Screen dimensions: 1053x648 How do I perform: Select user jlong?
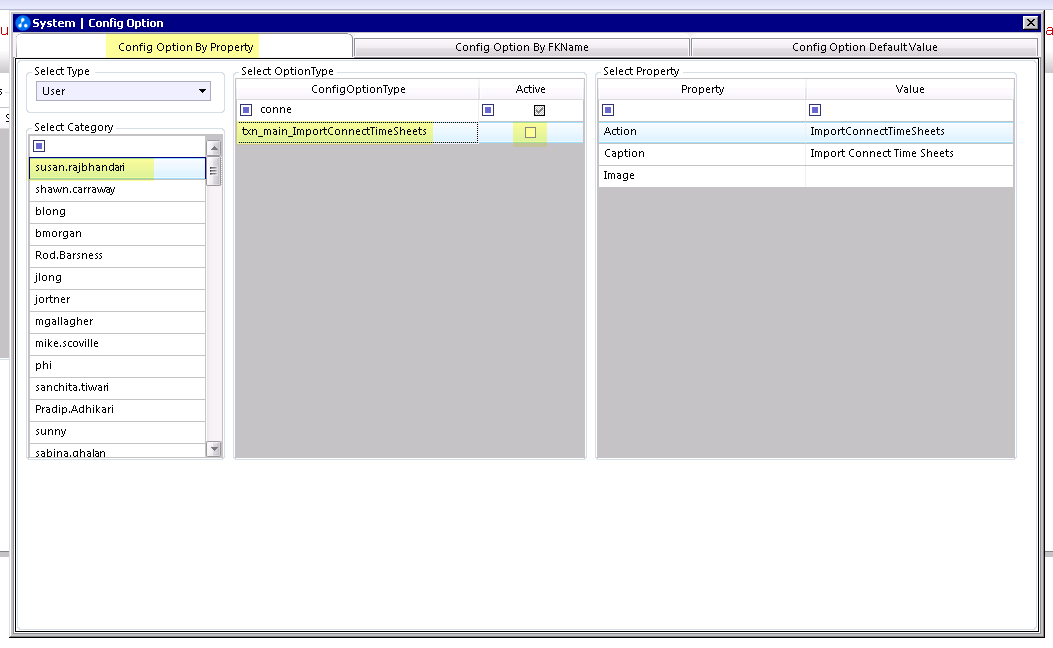pyautogui.click(x=118, y=277)
